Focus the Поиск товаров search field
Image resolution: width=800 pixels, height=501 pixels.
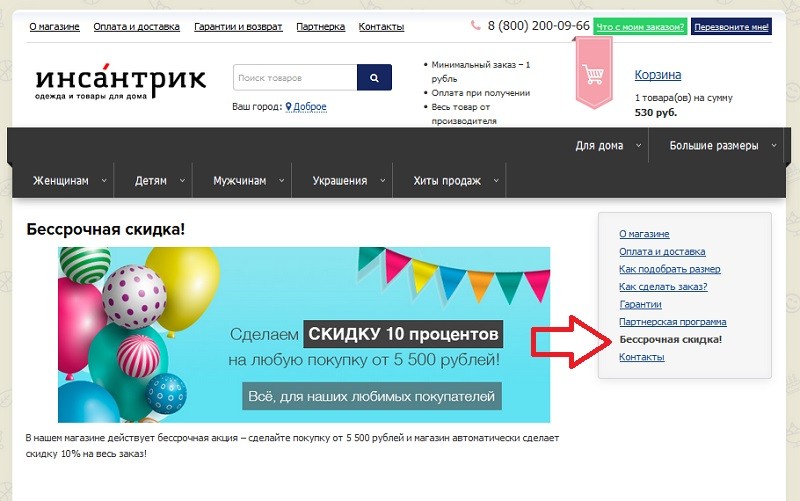[295, 78]
